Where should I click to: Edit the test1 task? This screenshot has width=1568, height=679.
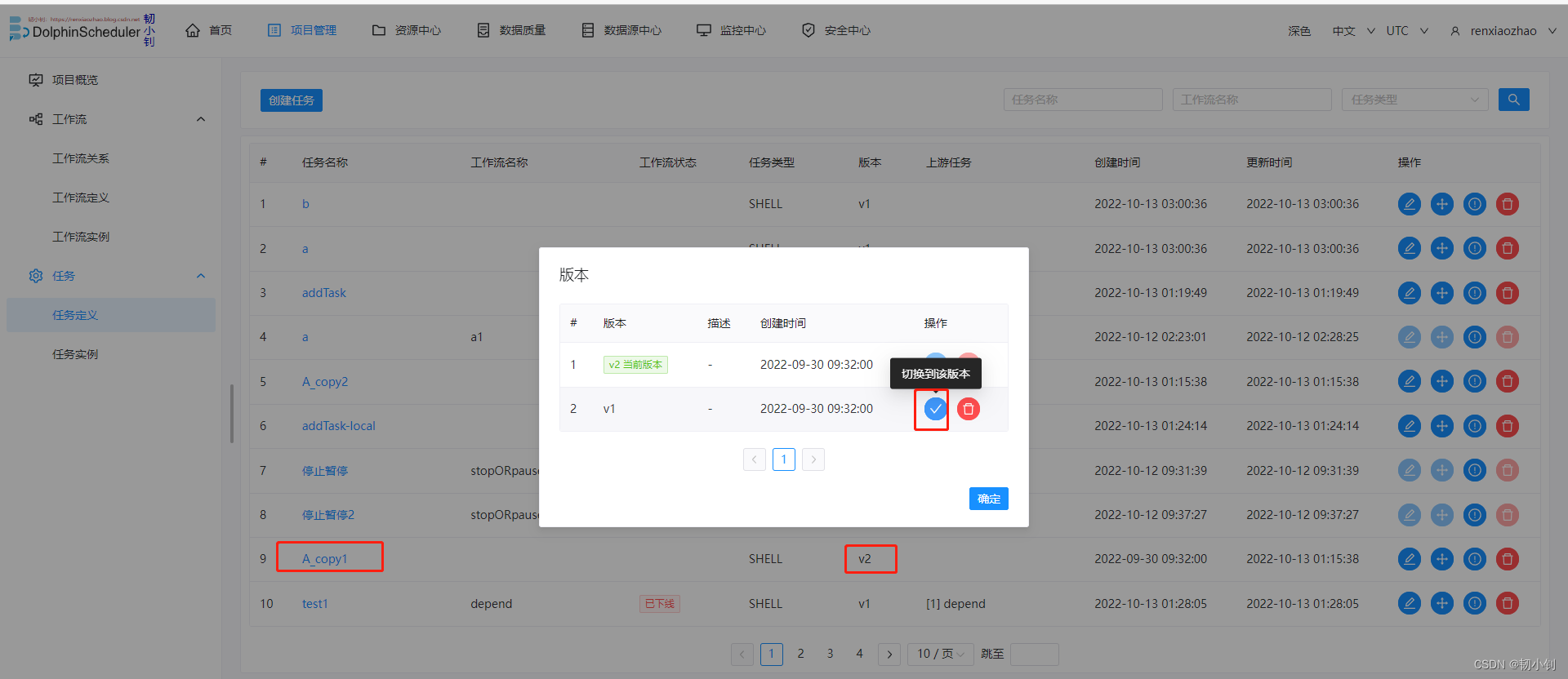pyautogui.click(x=1410, y=604)
